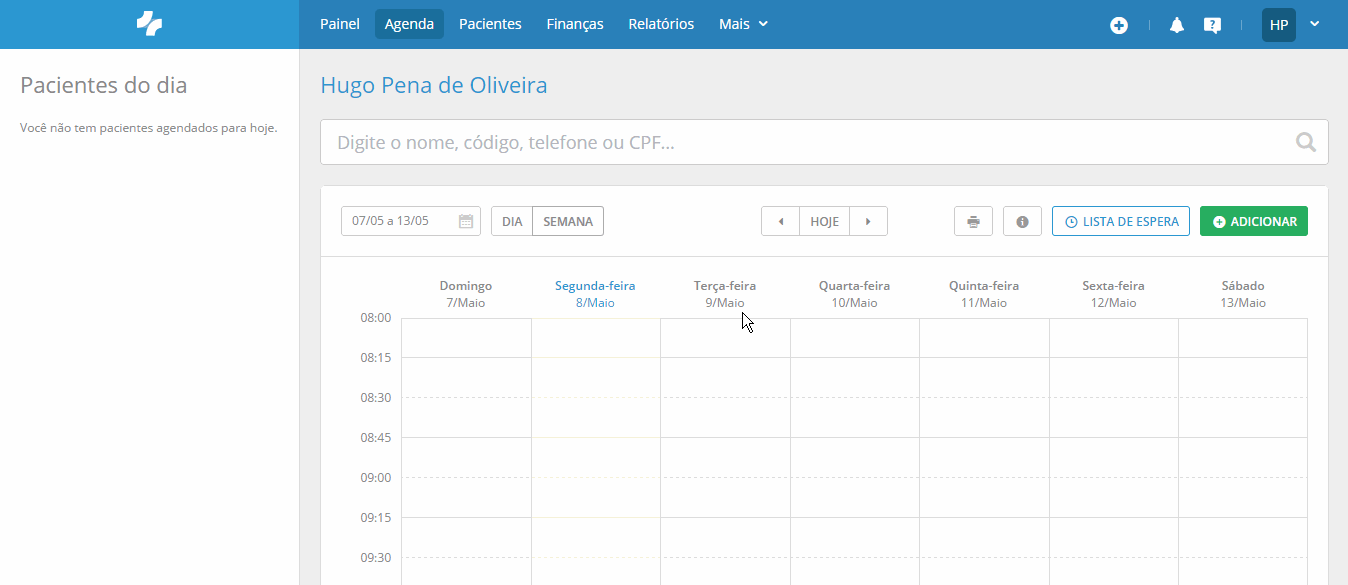Click the app logo in the sidebar header
This screenshot has height=585, width=1348.
[148, 23]
